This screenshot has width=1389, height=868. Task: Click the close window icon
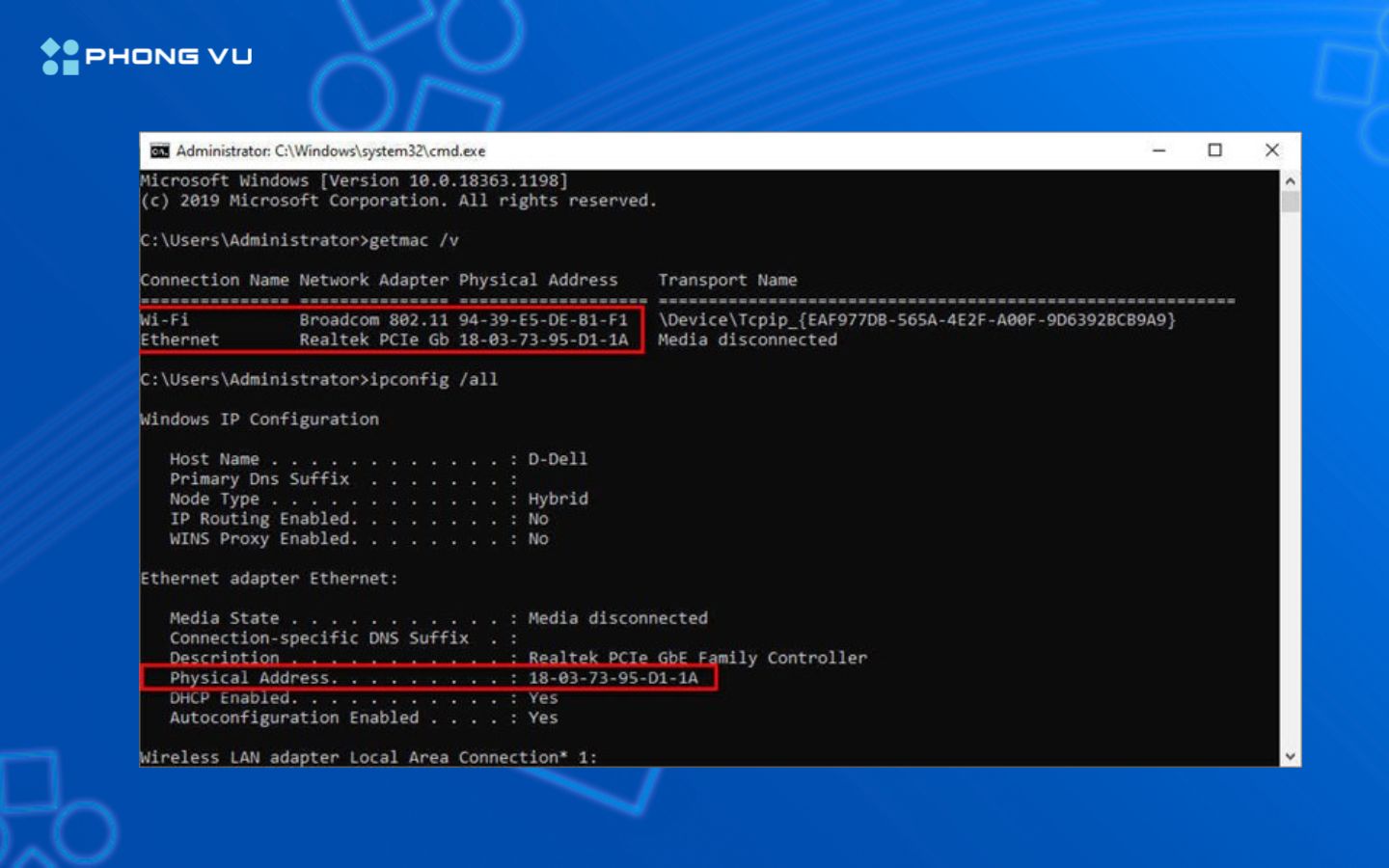1271,150
